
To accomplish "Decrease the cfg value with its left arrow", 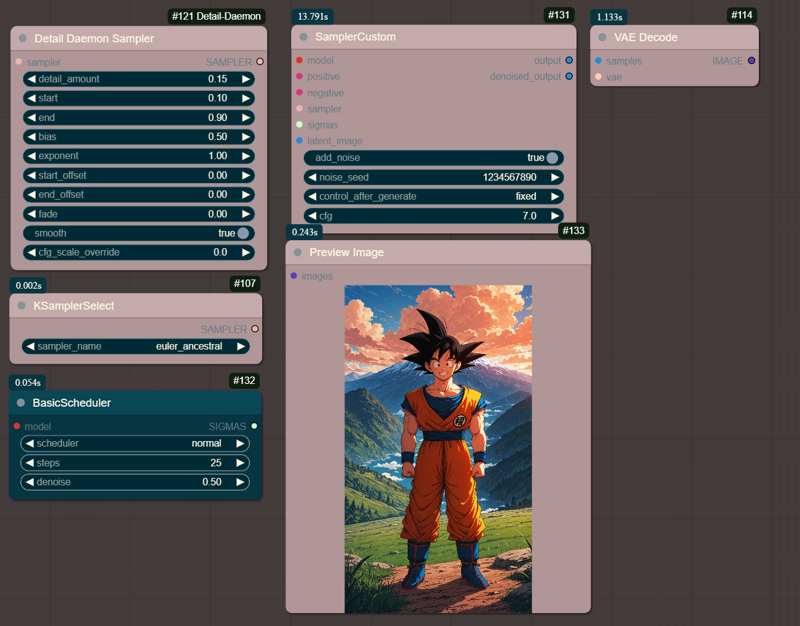I will 312,216.
